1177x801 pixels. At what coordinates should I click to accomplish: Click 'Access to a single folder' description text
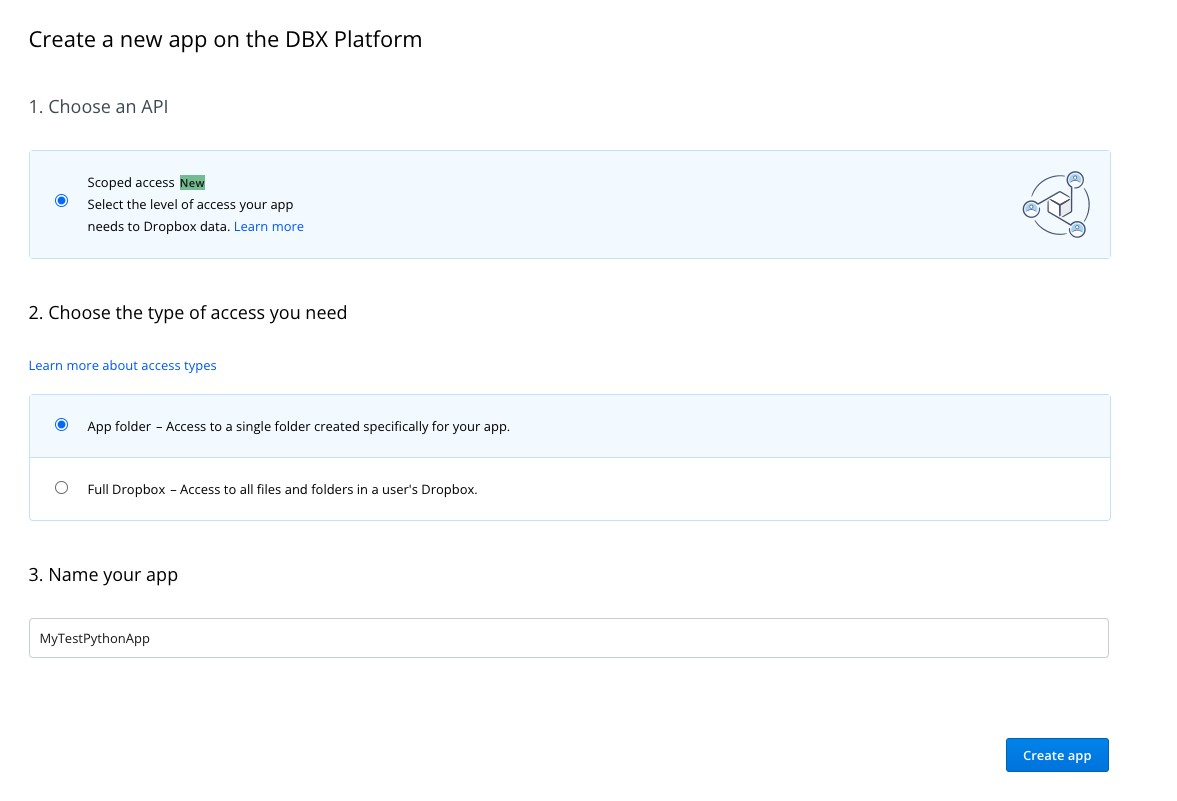338,426
